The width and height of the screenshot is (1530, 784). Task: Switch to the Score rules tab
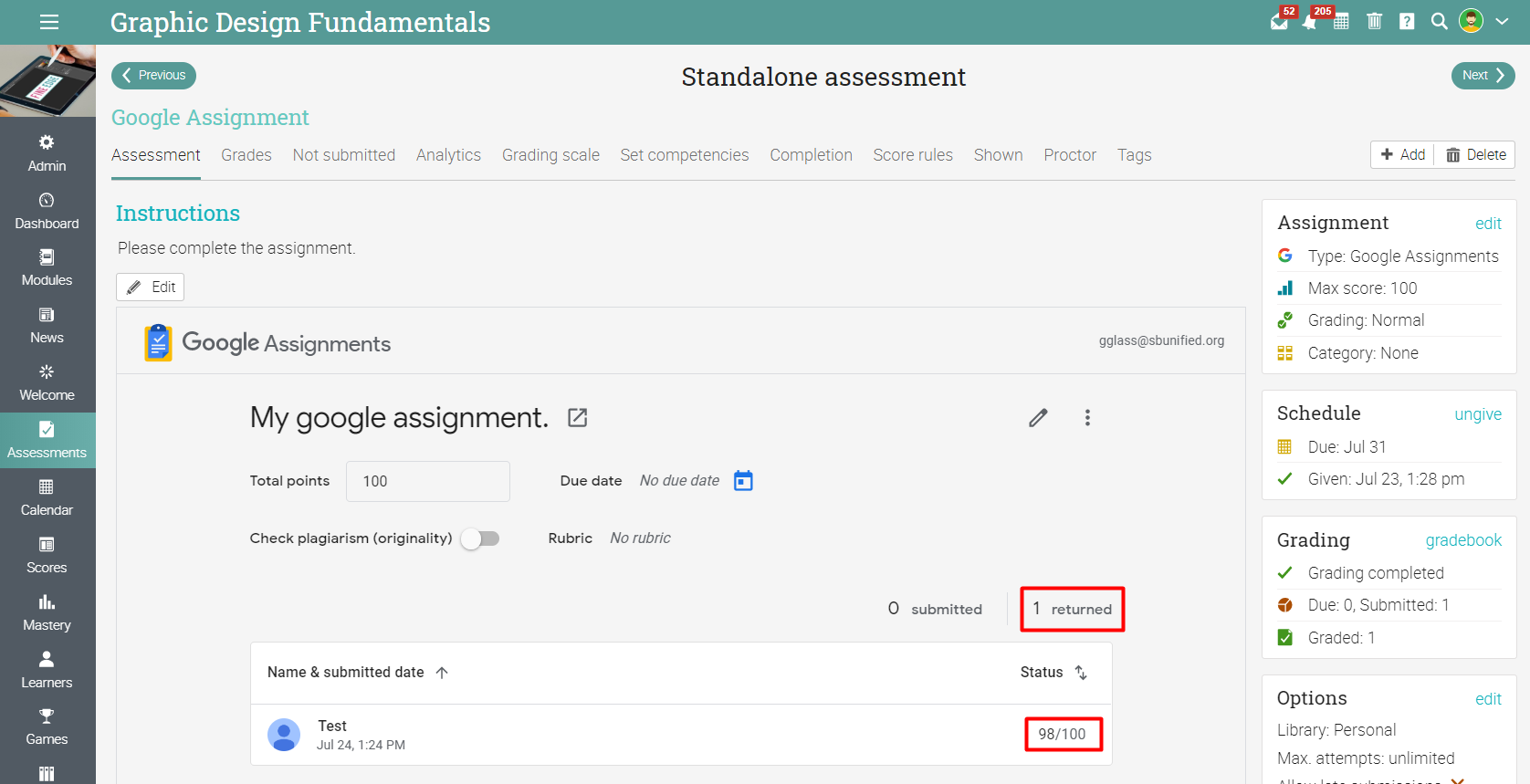(x=913, y=155)
